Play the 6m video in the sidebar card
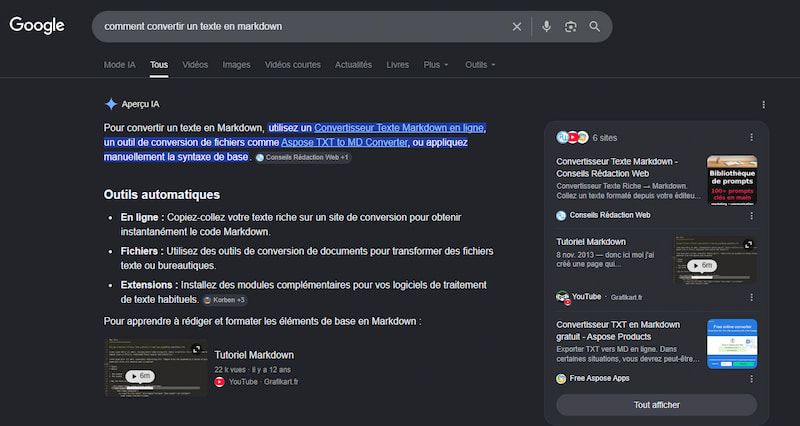800x426 pixels. click(x=702, y=265)
